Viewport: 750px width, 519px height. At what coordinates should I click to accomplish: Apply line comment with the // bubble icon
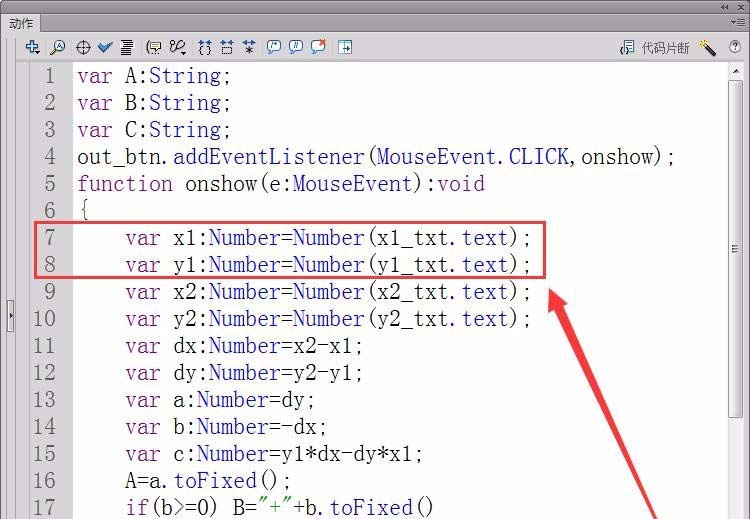296,47
